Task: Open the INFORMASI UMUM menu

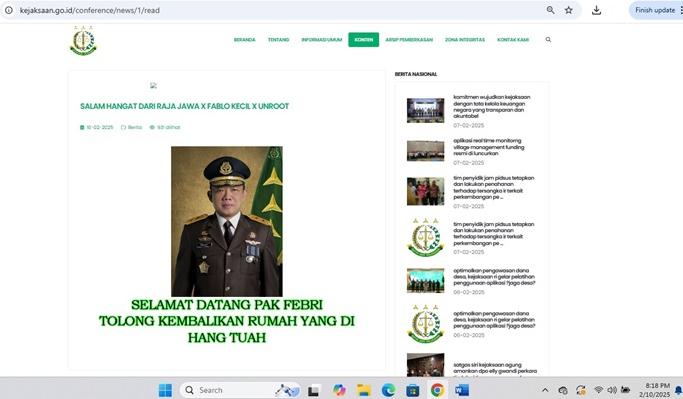Action: click(x=321, y=40)
